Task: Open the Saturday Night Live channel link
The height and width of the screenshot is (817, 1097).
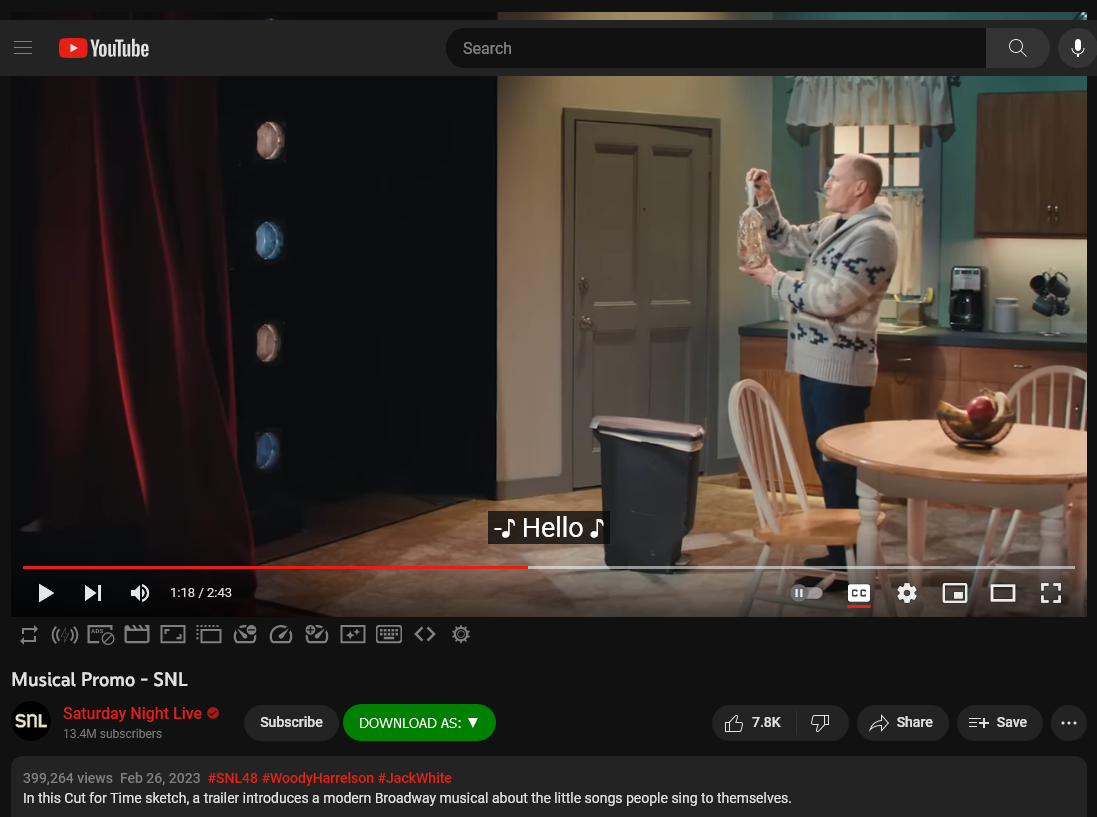Action: click(x=132, y=713)
